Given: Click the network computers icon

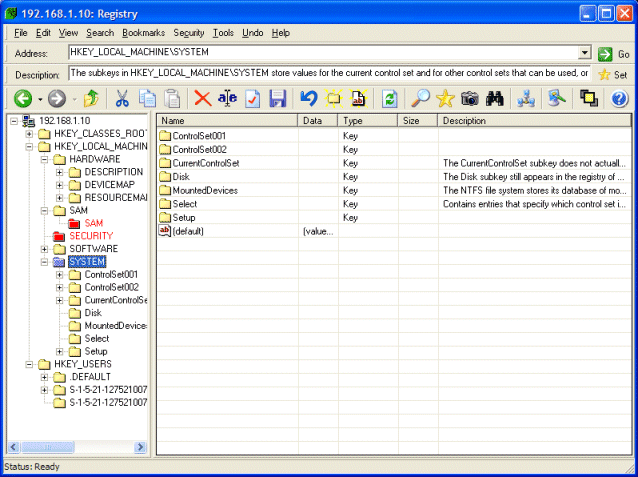Looking at the screenshot, I should pyautogui.click(x=526, y=98).
